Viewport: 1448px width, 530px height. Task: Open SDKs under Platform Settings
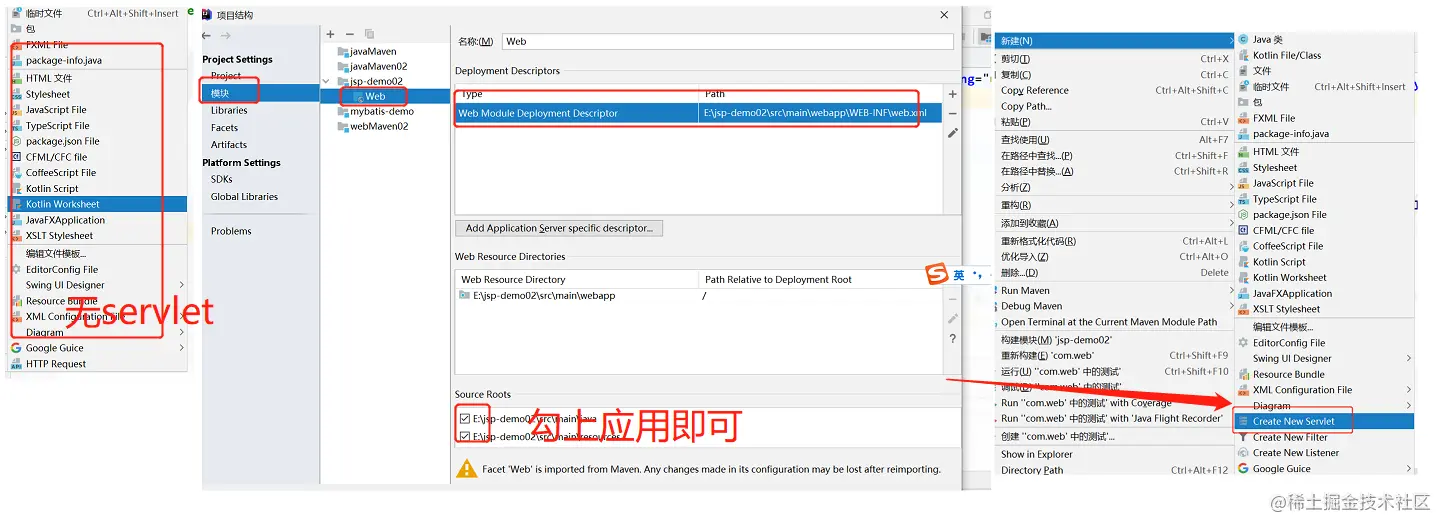pos(222,179)
